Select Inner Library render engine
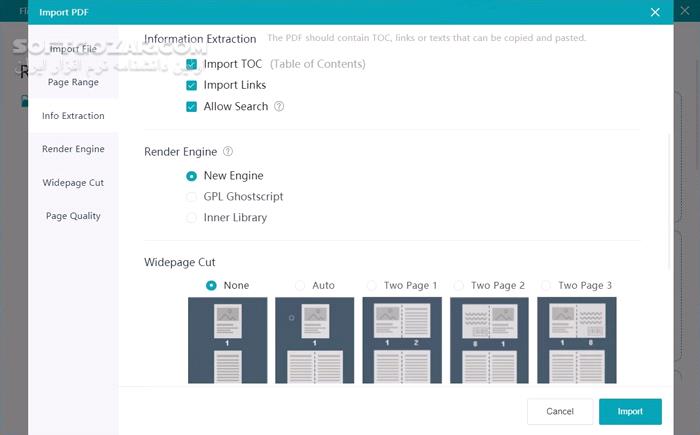Screen dimensions: 700x435 [x=192, y=218]
